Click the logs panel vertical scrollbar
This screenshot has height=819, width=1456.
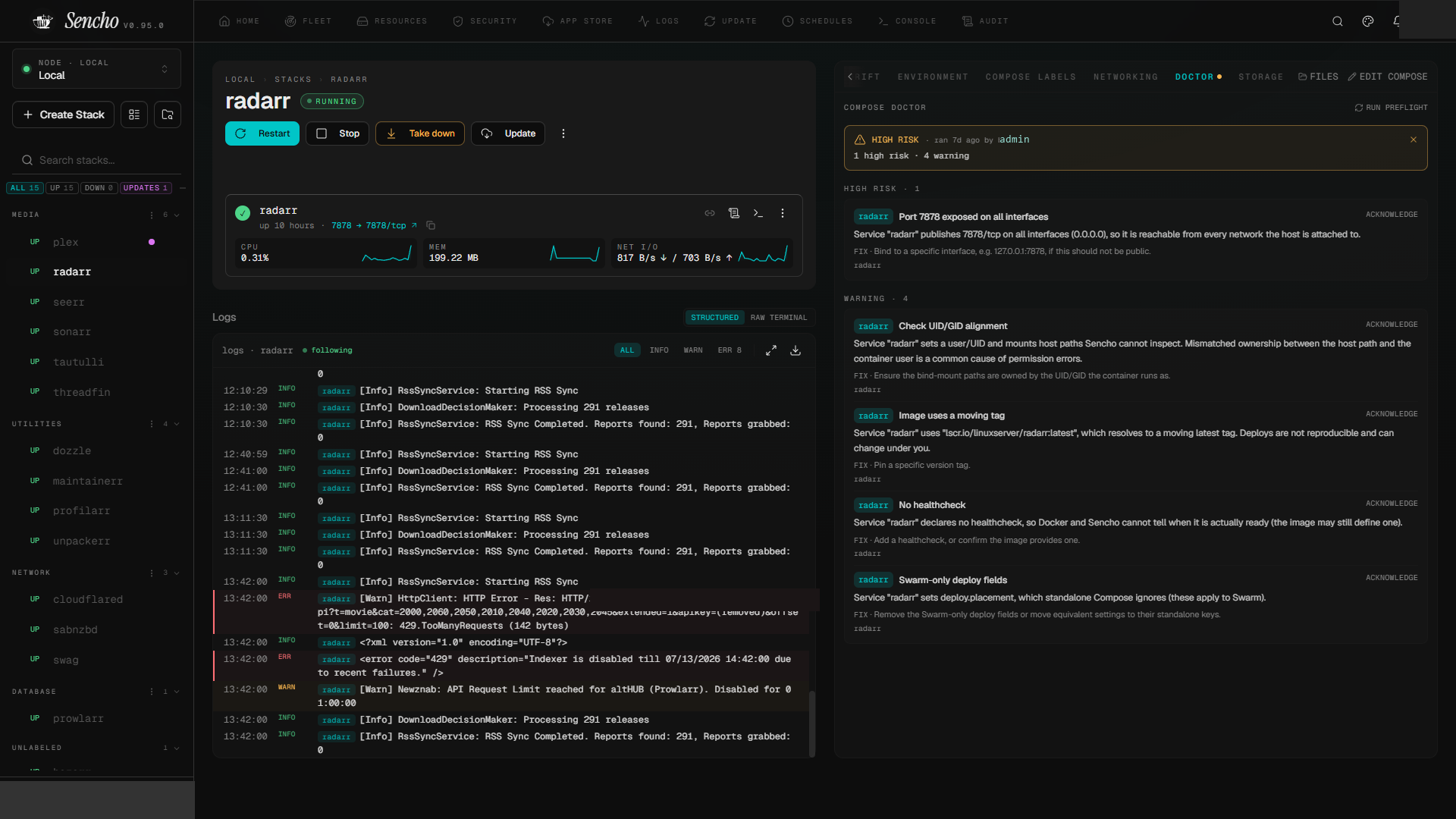click(812, 723)
